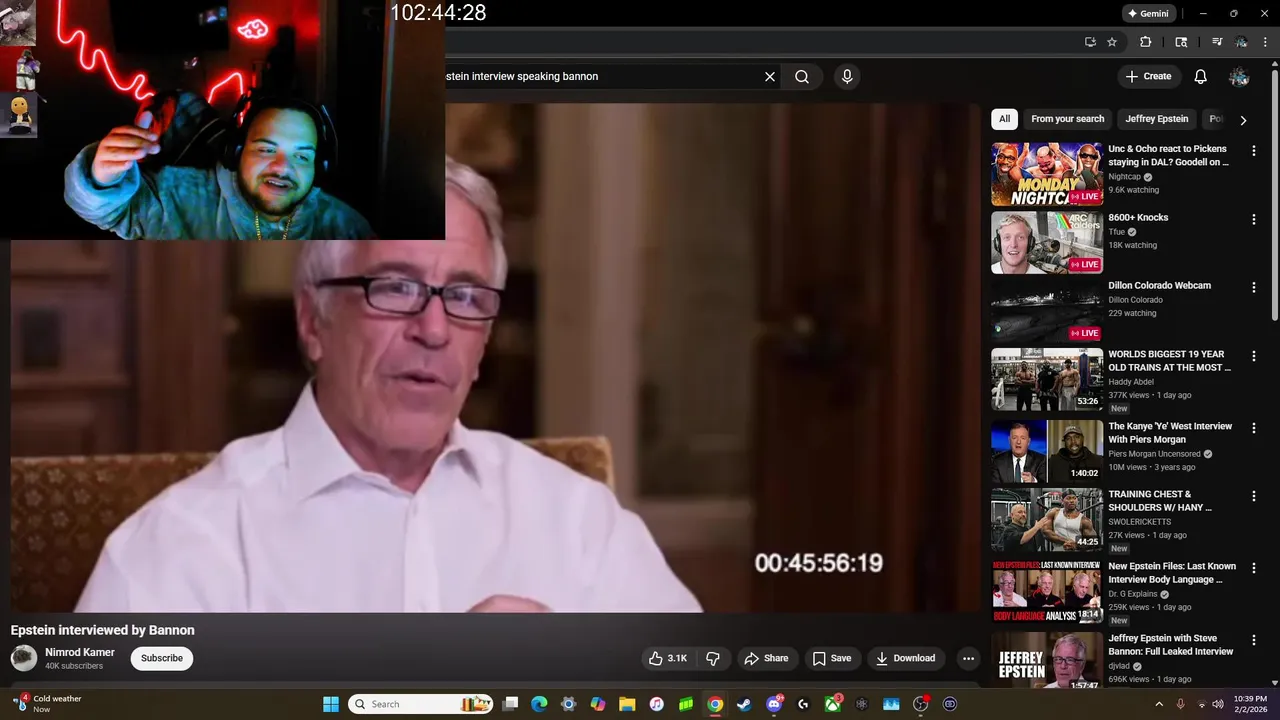1280x720 pixels.
Task: Click the Gemini button in Chrome title bar
Action: (1148, 14)
